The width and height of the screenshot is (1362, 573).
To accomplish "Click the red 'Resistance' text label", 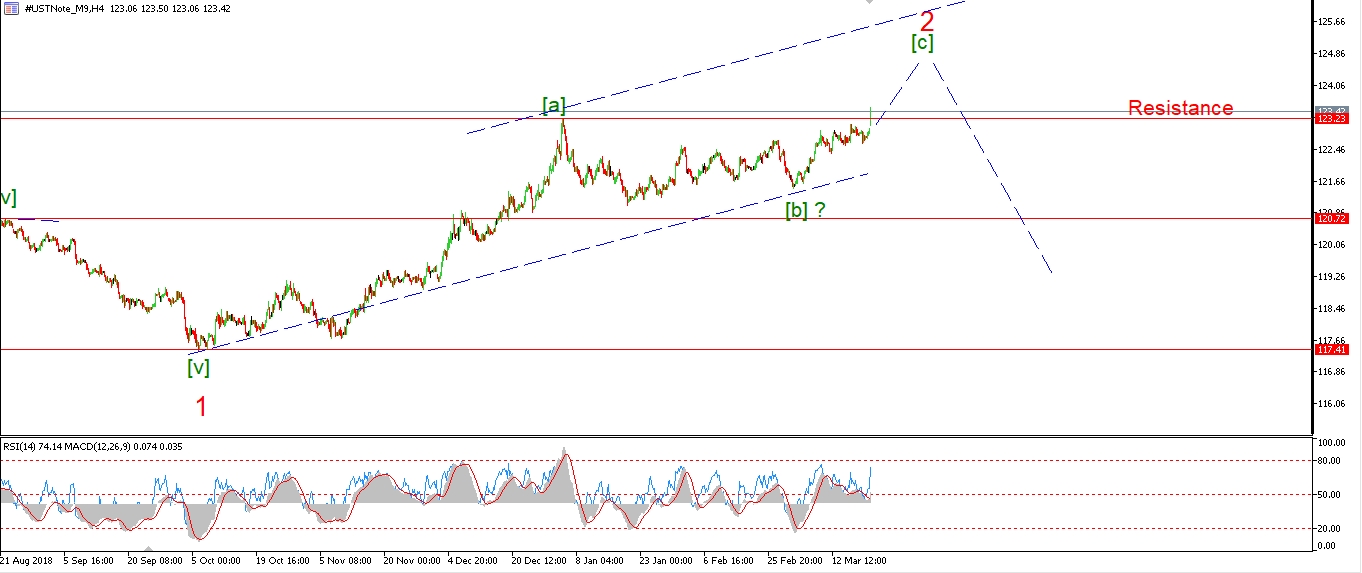I will (1180, 108).
